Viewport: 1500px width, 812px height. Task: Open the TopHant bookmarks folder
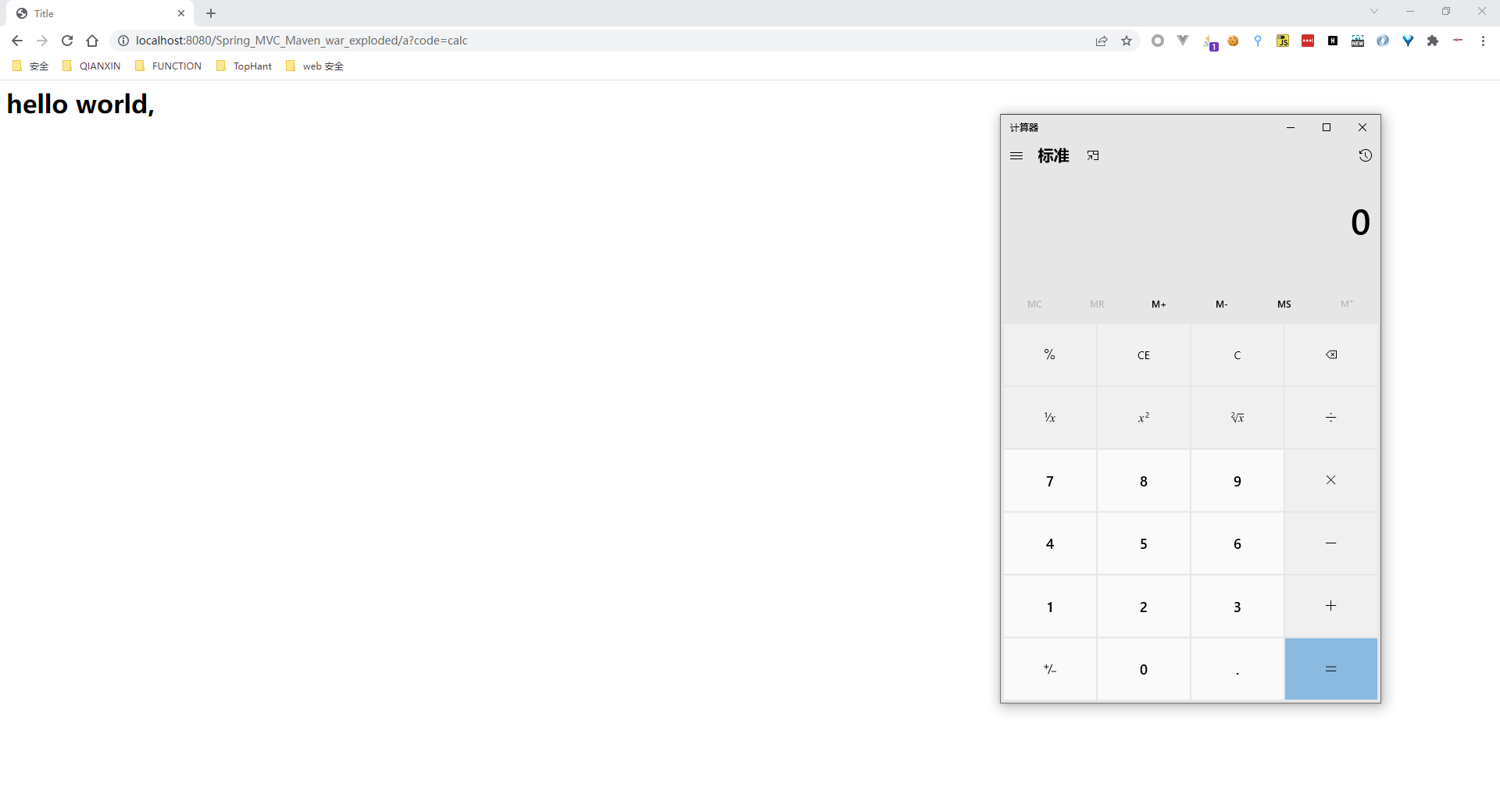245,66
